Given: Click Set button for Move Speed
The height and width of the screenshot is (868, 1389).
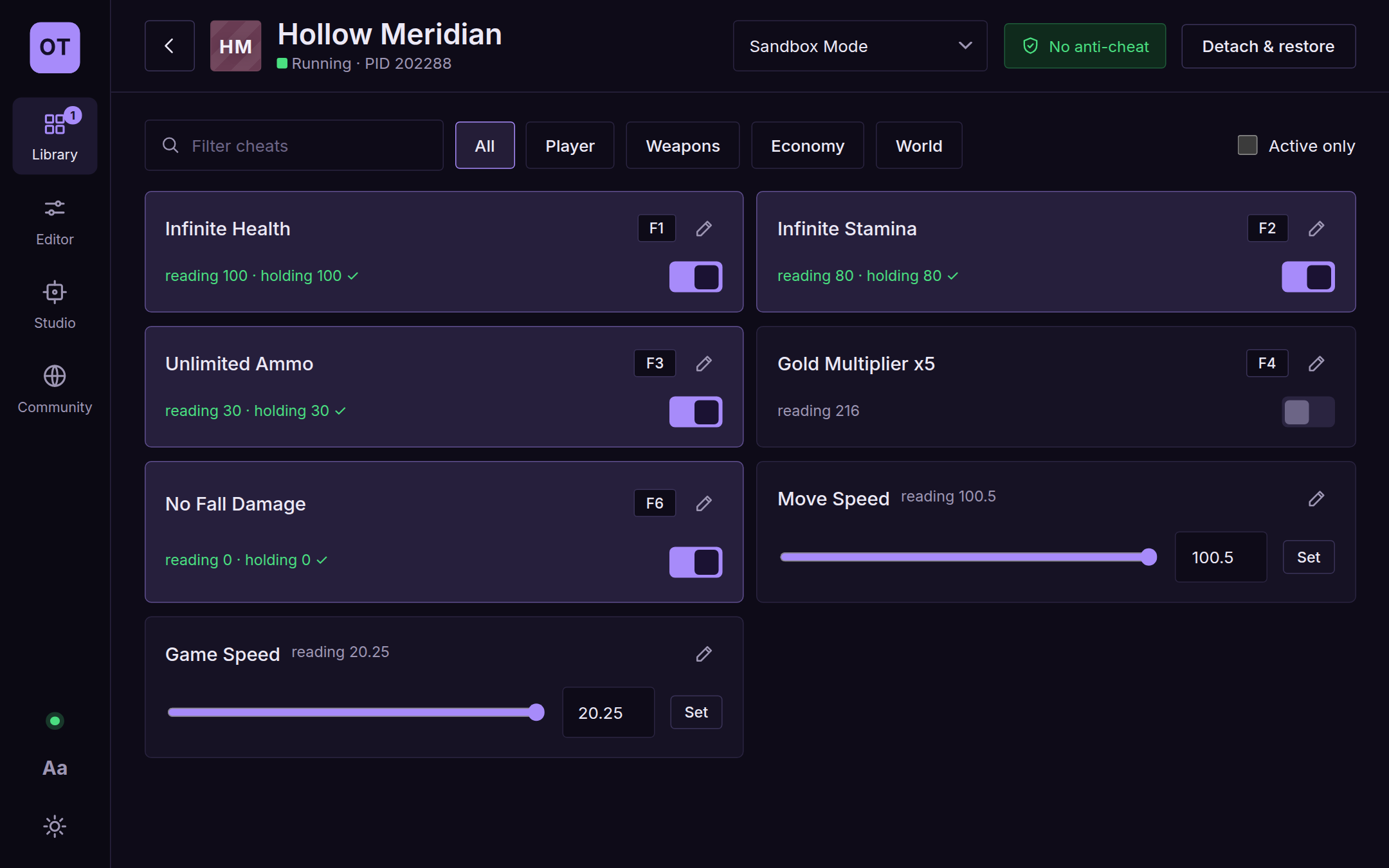Looking at the screenshot, I should tap(1308, 557).
